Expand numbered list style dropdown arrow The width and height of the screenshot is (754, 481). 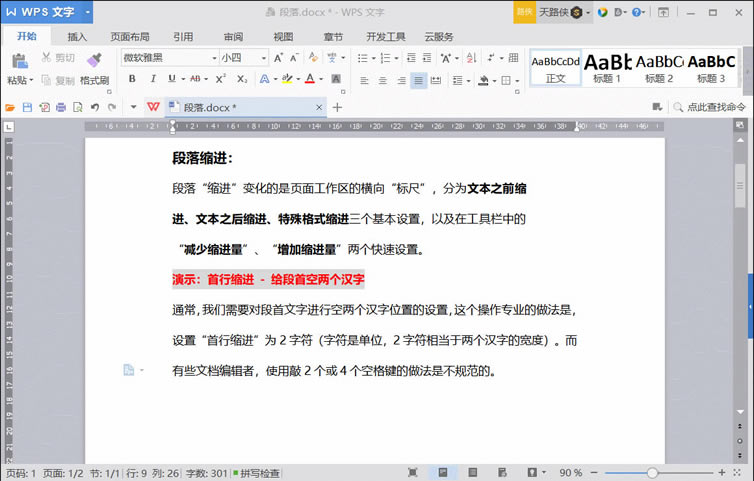coord(396,58)
